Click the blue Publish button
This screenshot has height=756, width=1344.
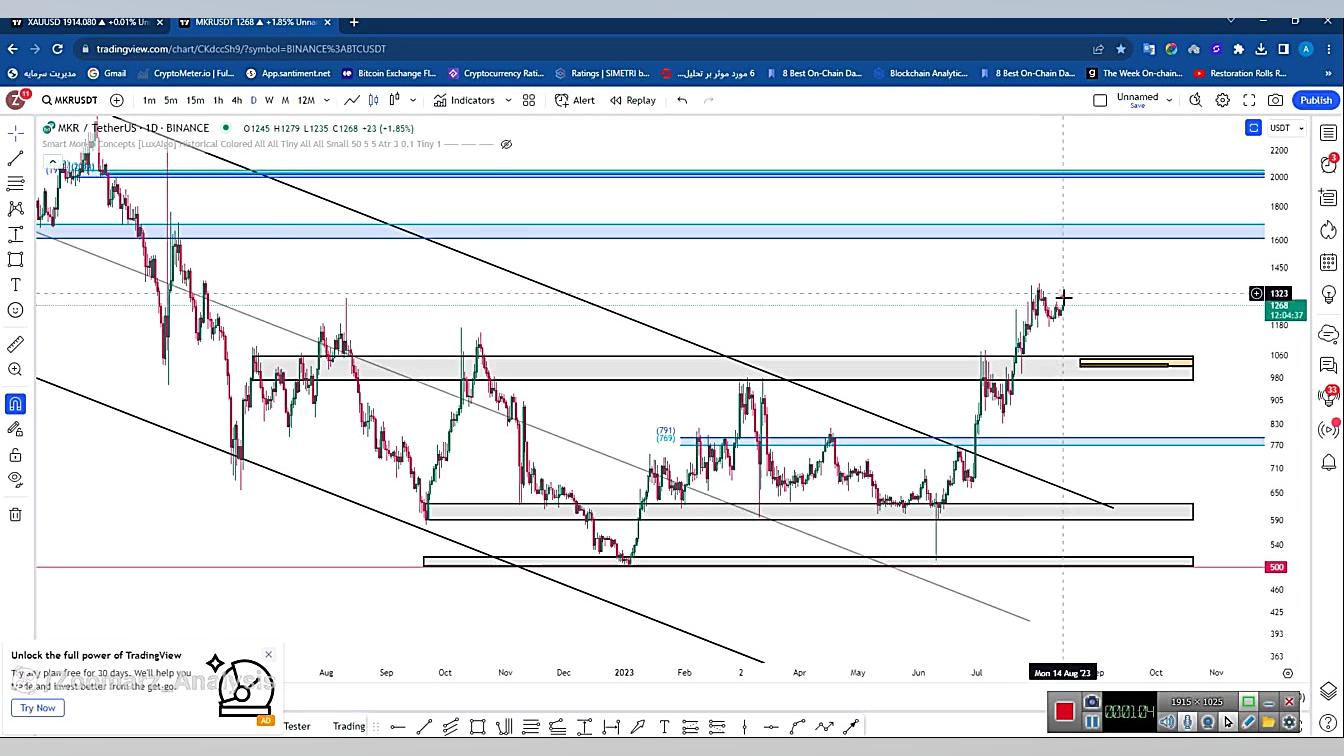point(1315,100)
